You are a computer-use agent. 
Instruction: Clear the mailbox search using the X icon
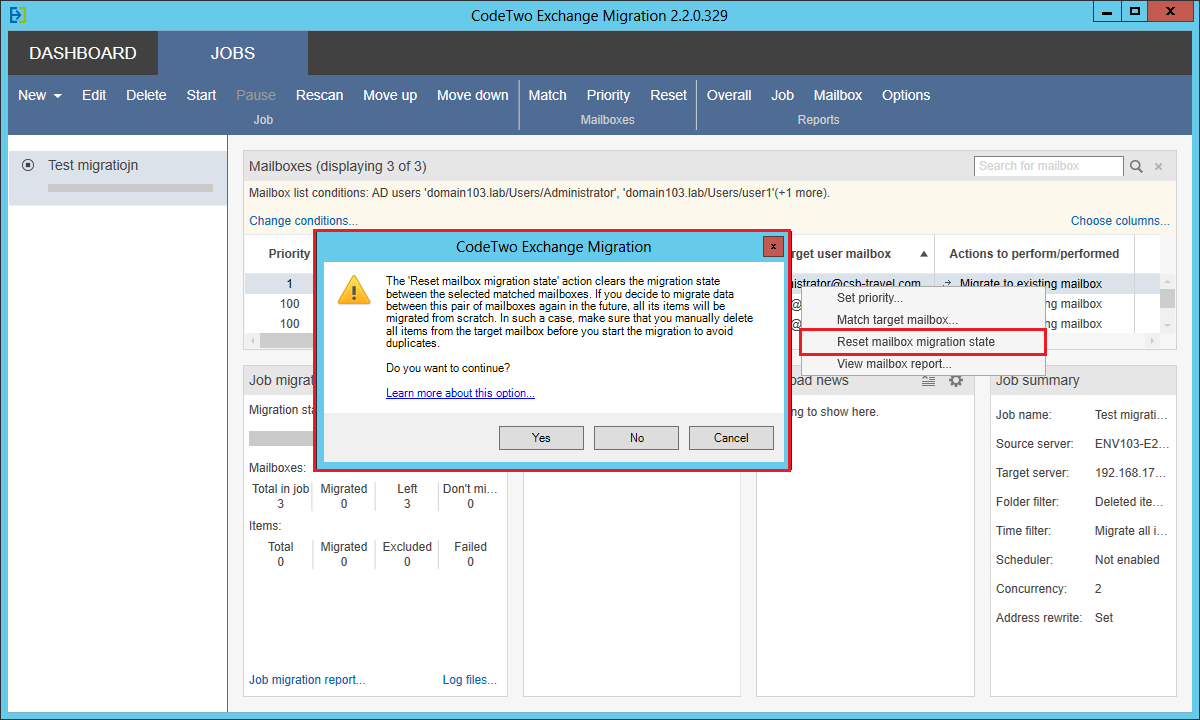point(1160,166)
